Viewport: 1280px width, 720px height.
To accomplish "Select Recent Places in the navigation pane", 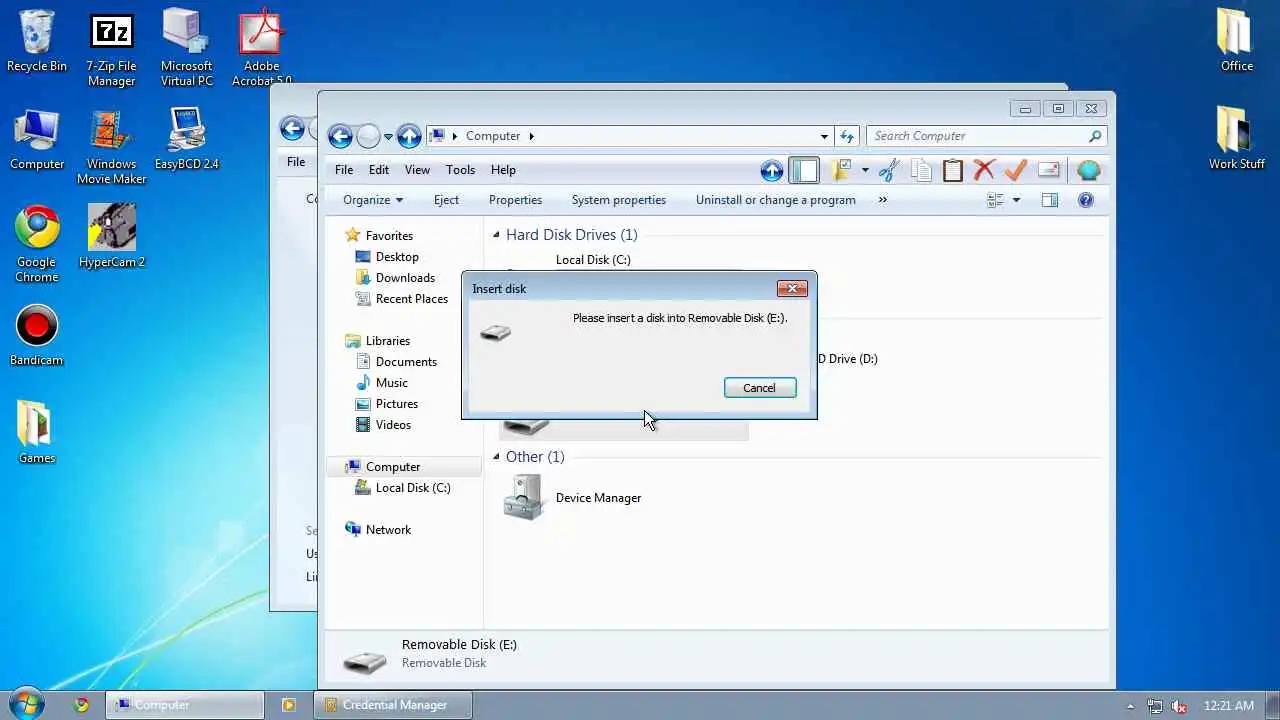I will coord(402,299).
